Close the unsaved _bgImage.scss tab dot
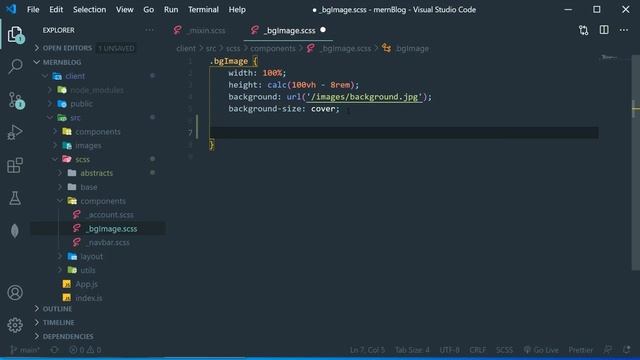 [323, 30]
